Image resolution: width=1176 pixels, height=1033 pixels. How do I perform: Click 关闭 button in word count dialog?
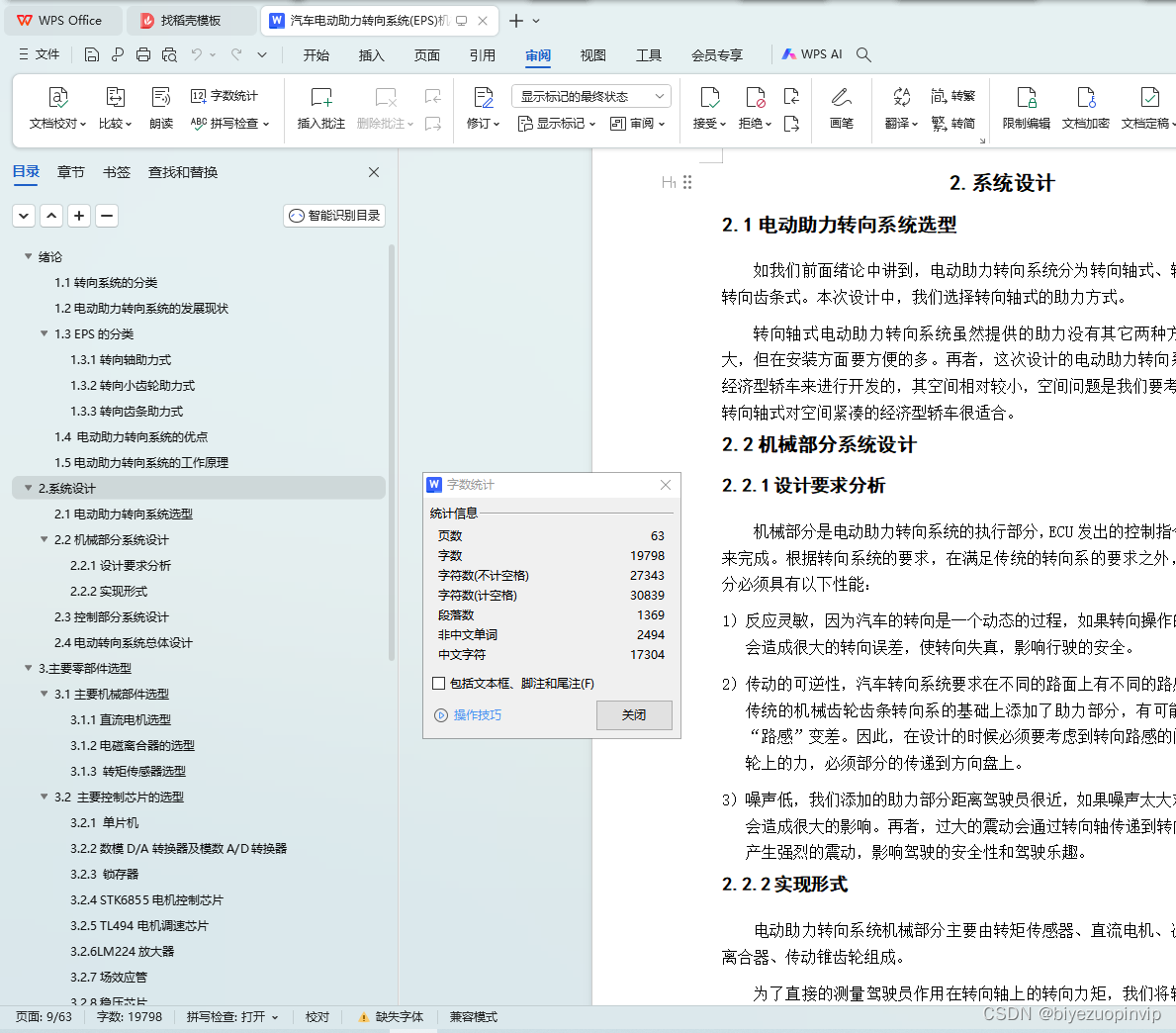634,715
